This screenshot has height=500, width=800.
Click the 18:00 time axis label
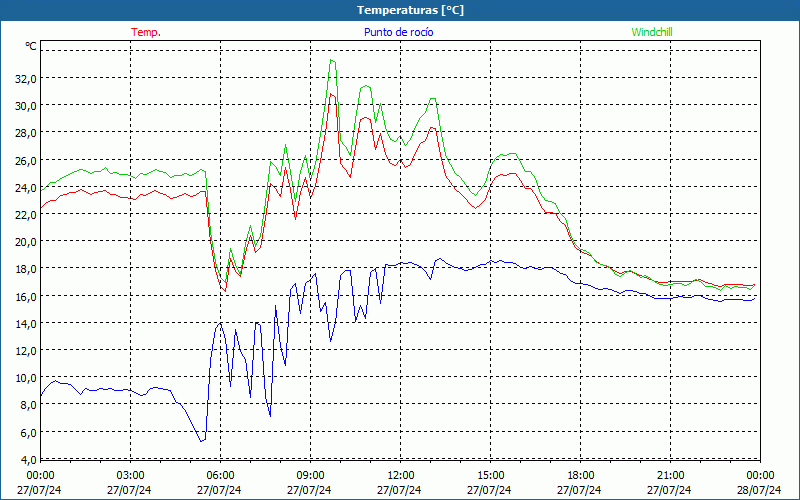point(581,476)
